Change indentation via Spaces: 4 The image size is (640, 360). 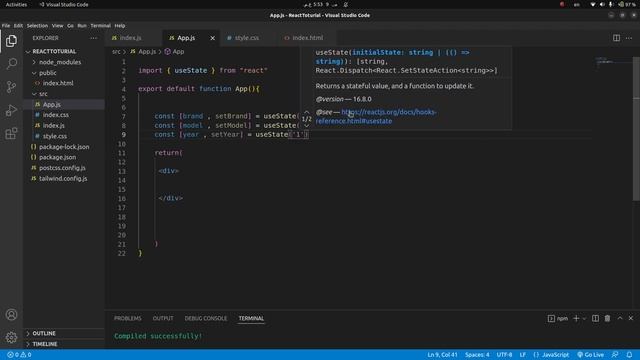click(x=477, y=355)
